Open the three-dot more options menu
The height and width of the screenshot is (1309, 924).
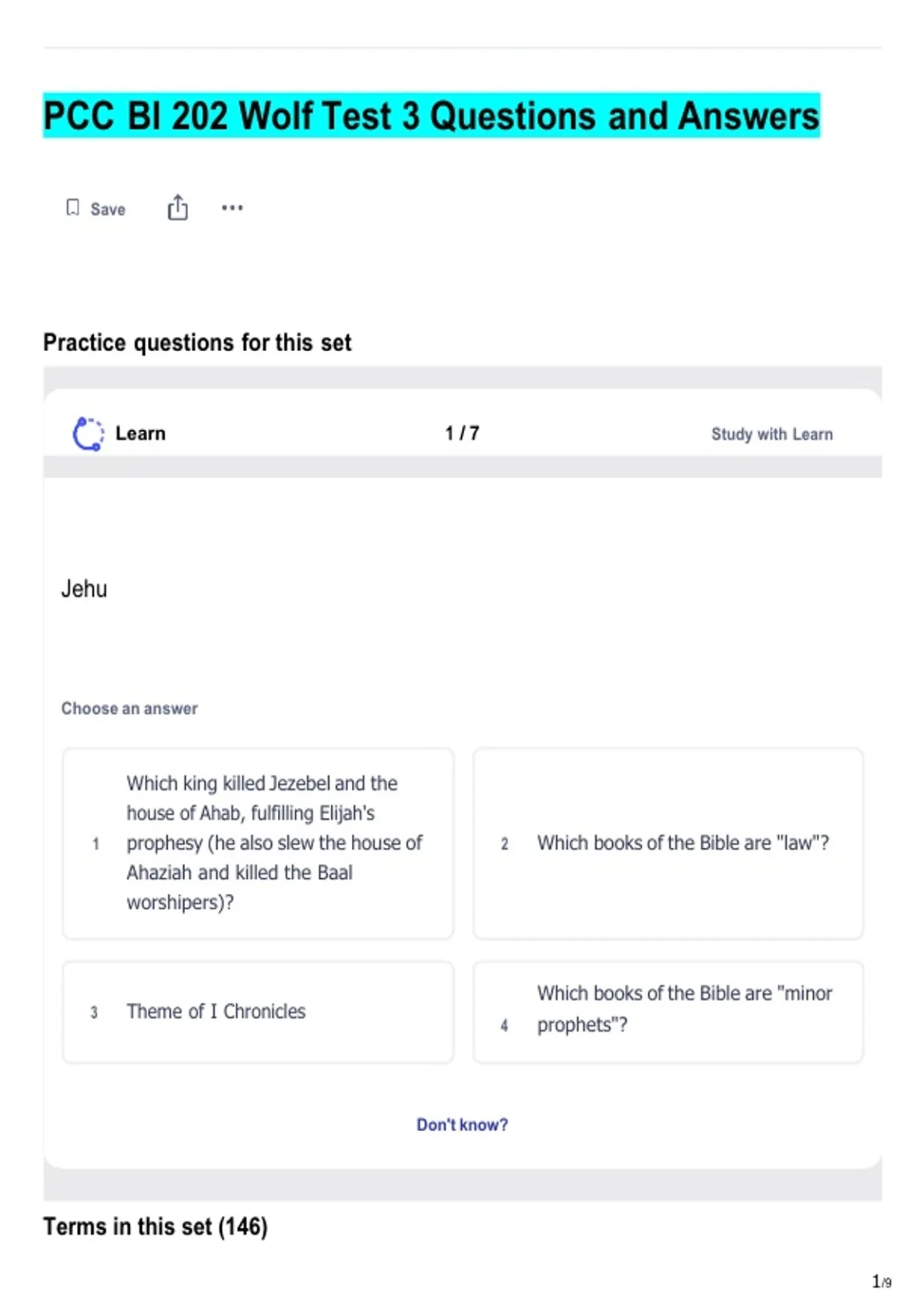232,207
